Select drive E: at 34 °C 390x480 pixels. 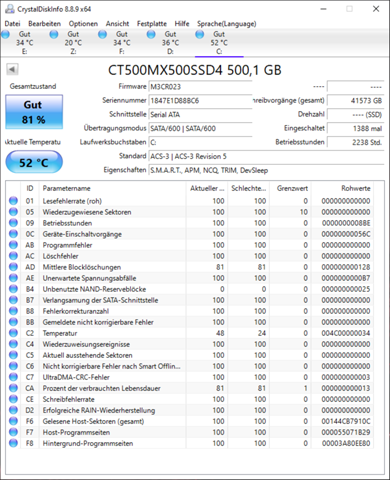tap(25, 43)
